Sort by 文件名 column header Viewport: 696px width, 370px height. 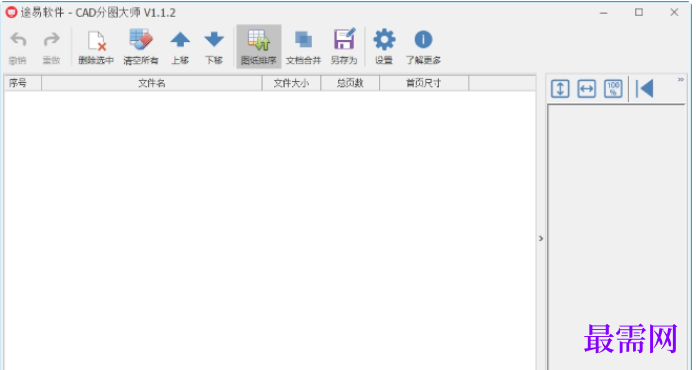tap(152, 83)
